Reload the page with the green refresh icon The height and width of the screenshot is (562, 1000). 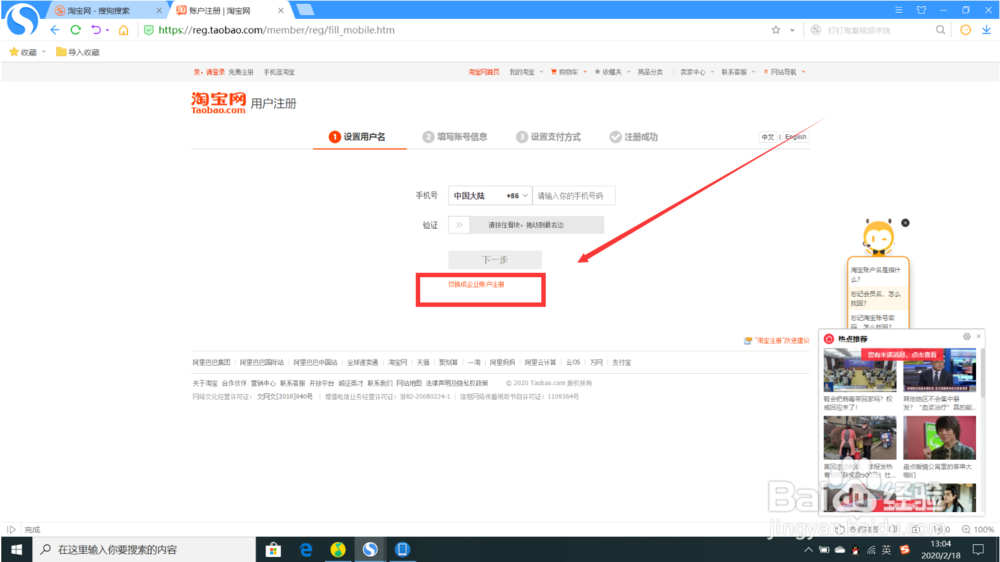tap(75, 30)
